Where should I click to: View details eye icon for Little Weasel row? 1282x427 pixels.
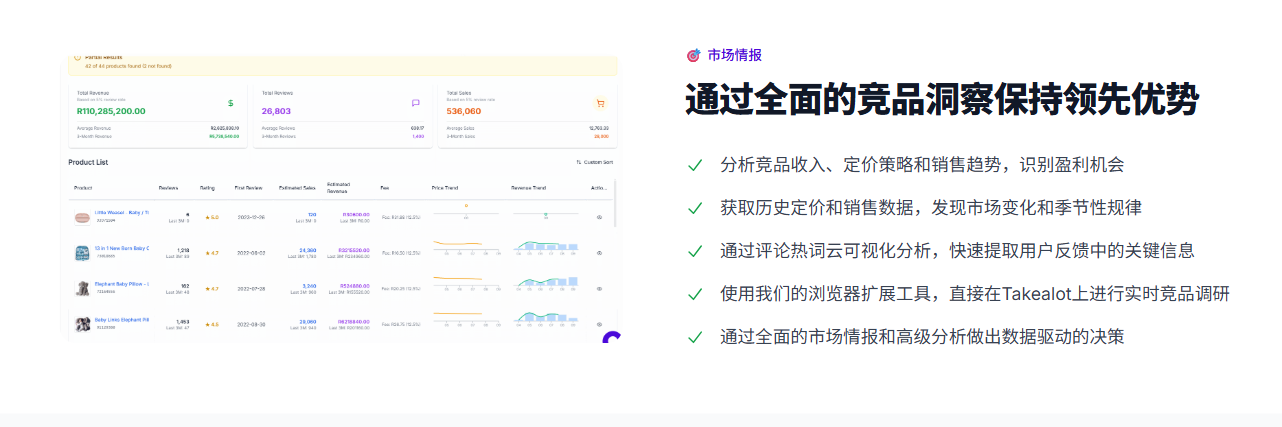pyautogui.click(x=599, y=217)
